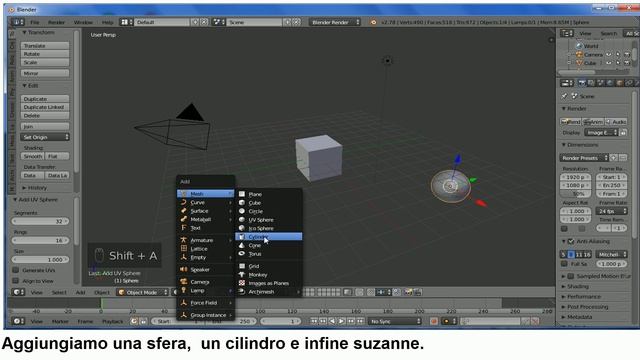Open the World properties tab icon
The width and height of the screenshot is (640, 360).
click(610, 83)
